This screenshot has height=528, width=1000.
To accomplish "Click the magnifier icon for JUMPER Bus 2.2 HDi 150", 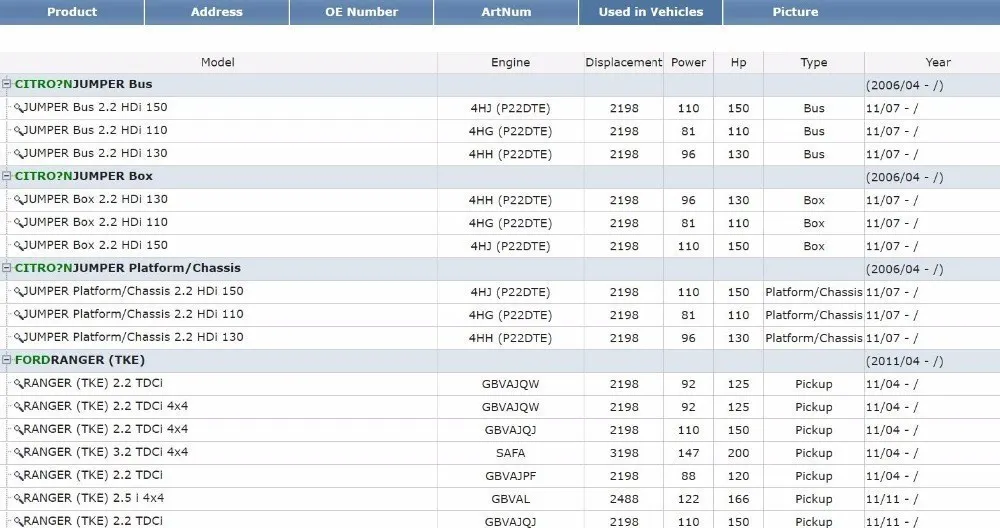I will coord(18,108).
